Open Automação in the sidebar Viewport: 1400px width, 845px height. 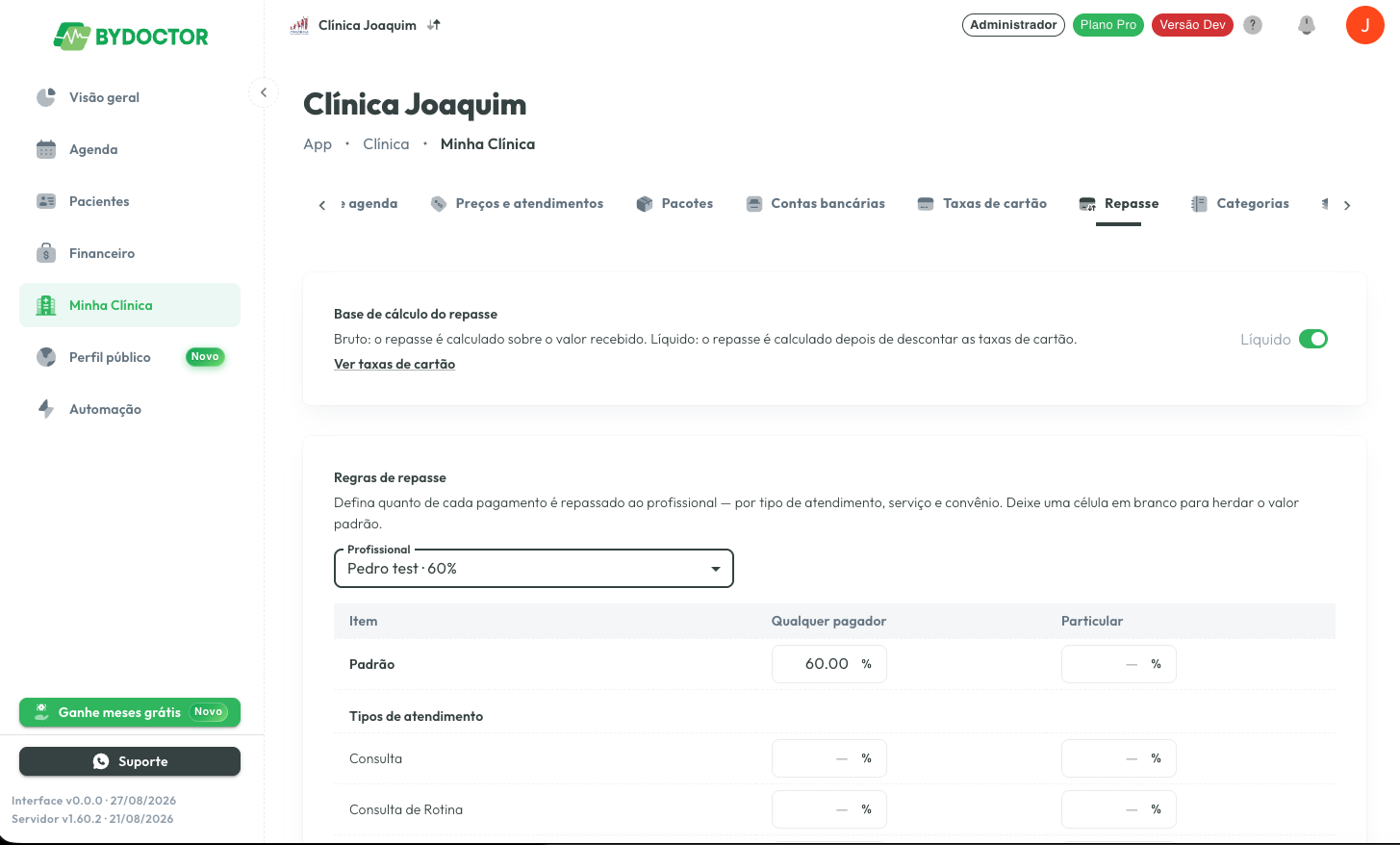pyautogui.click(x=130, y=409)
